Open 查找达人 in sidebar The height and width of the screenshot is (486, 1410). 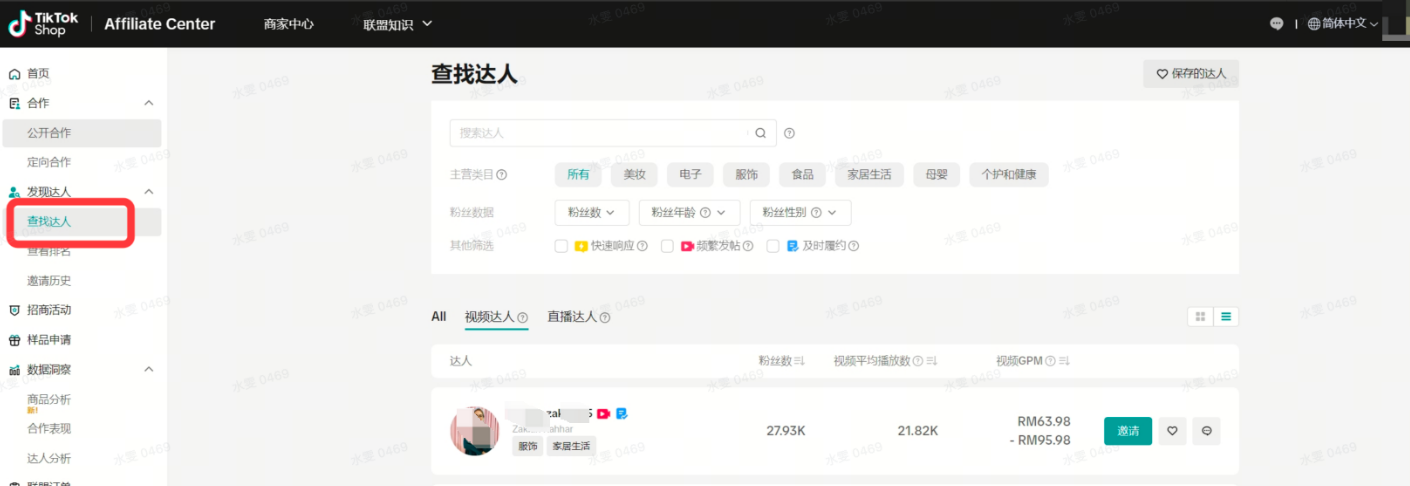(x=82, y=222)
